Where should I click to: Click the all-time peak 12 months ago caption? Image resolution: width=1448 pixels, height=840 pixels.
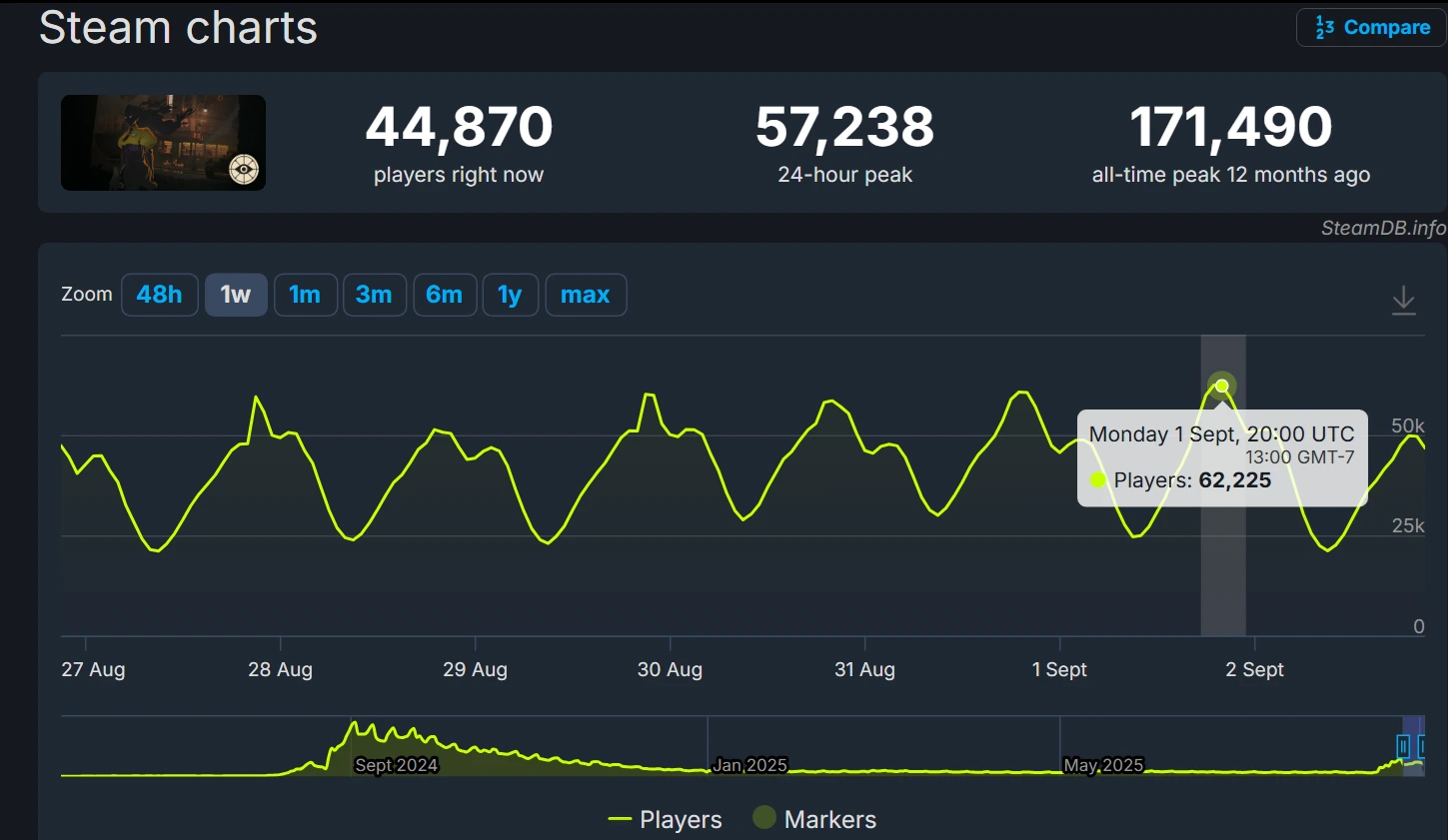click(1231, 175)
